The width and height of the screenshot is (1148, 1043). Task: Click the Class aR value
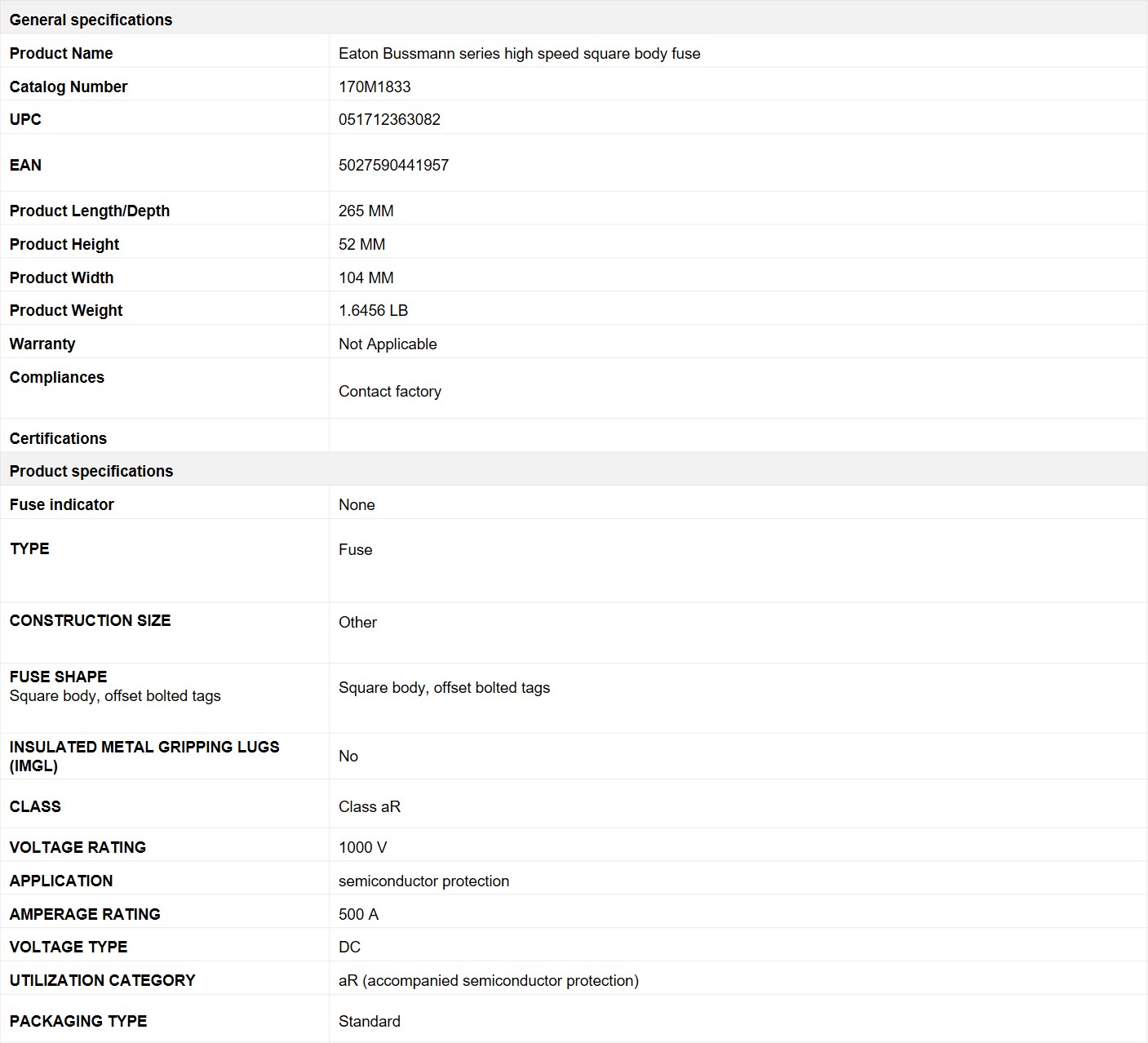point(370,806)
